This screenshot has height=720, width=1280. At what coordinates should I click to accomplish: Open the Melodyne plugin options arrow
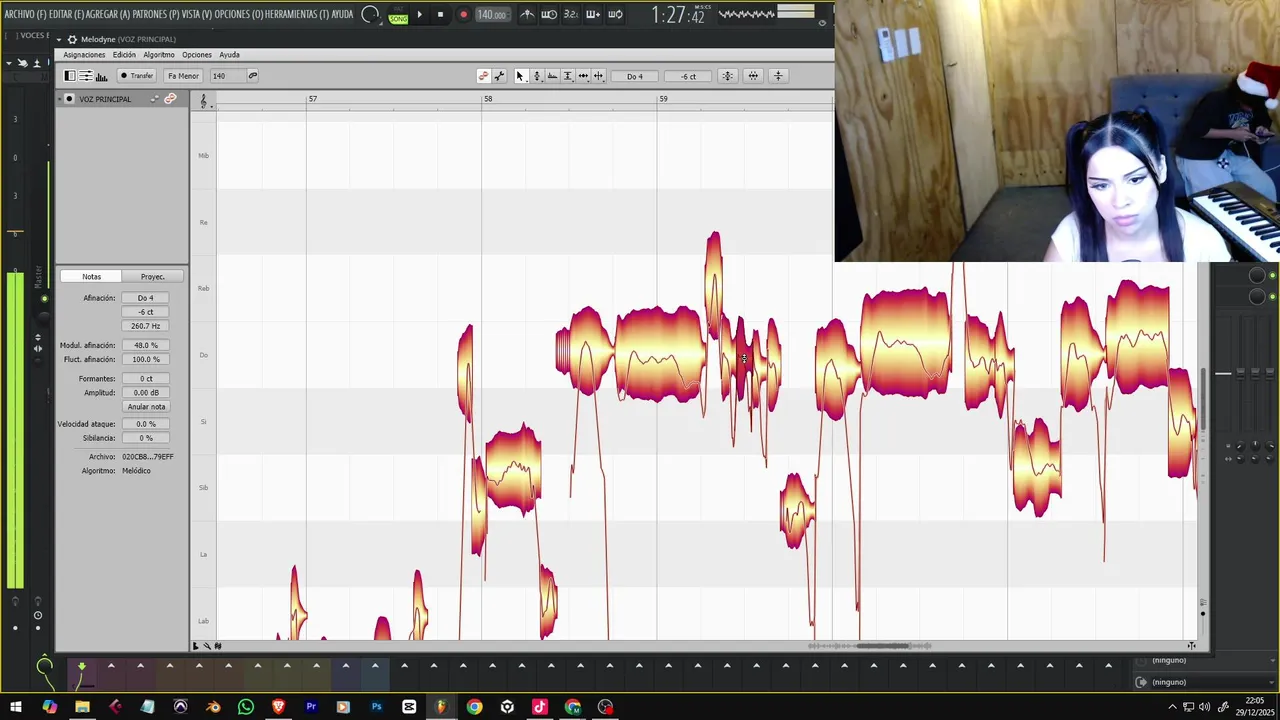[x=59, y=39]
